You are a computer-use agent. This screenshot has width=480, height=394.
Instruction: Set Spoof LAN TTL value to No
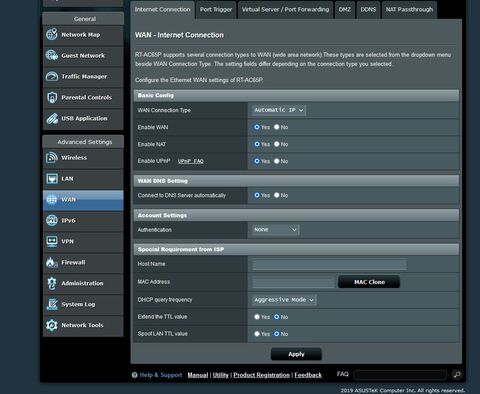(277, 334)
